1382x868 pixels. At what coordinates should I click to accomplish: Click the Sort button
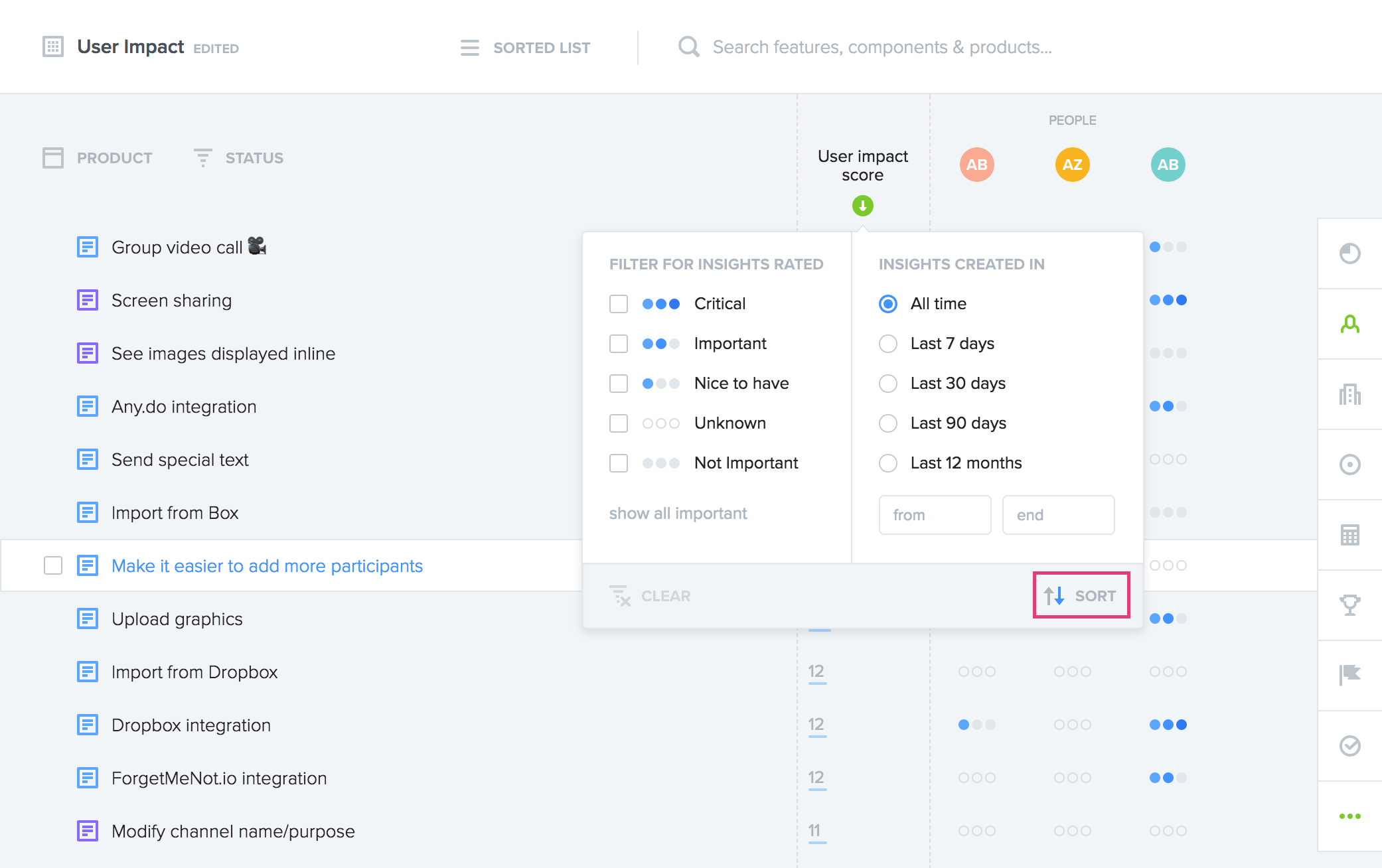[x=1081, y=595]
